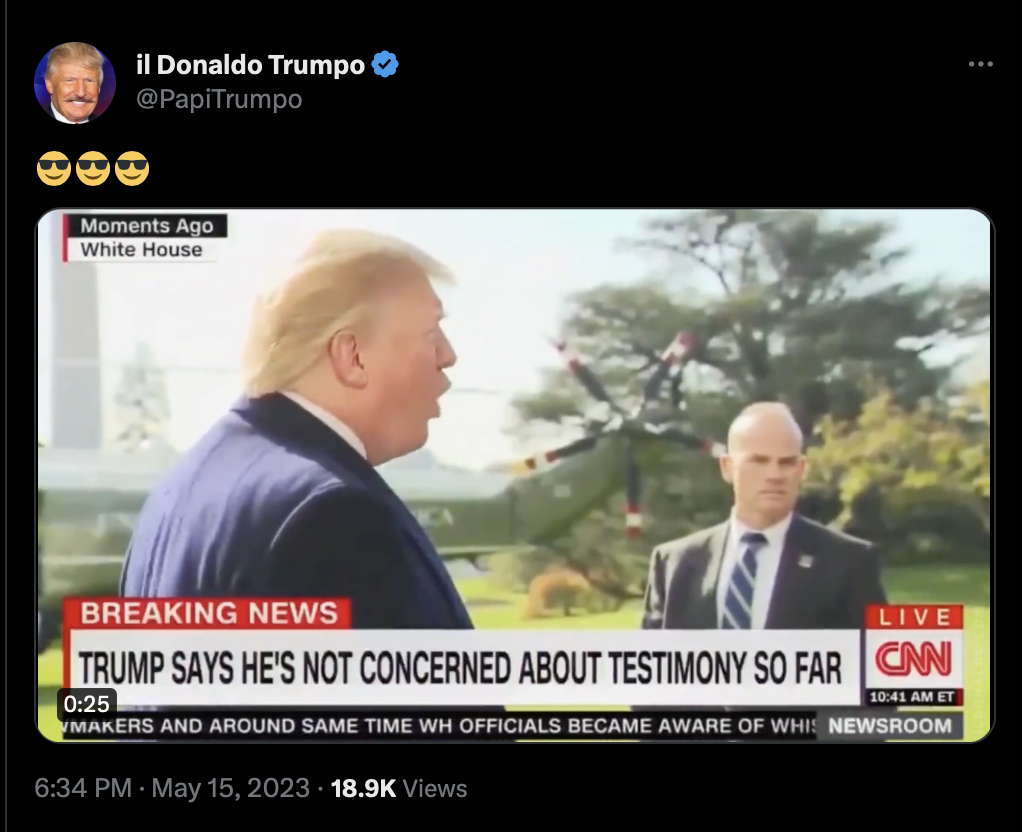The width and height of the screenshot is (1022, 832).
Task: Open the il Donaldo Trumpo display name
Action: click(250, 65)
